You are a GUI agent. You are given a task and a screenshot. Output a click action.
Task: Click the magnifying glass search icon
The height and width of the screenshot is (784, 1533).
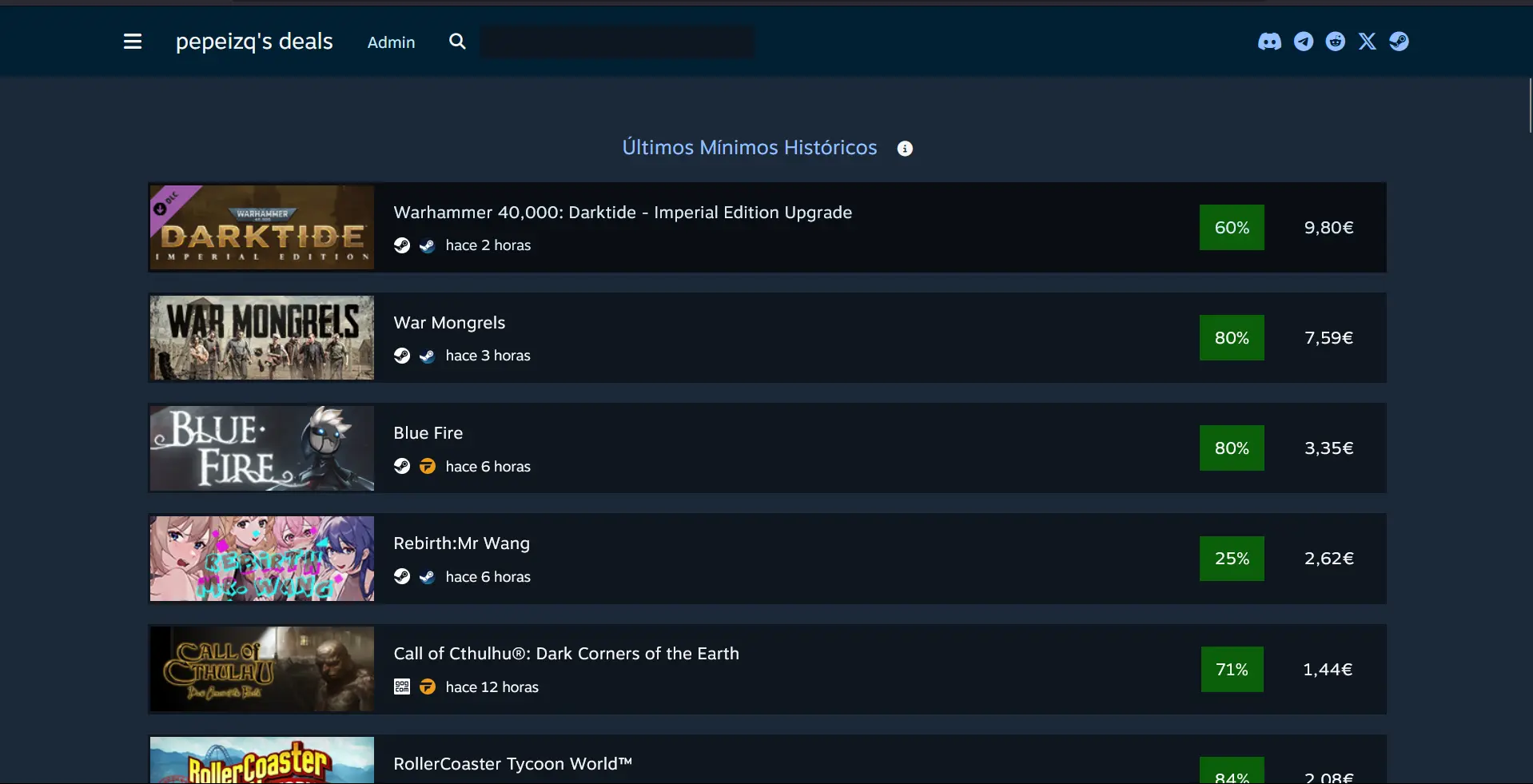457,42
